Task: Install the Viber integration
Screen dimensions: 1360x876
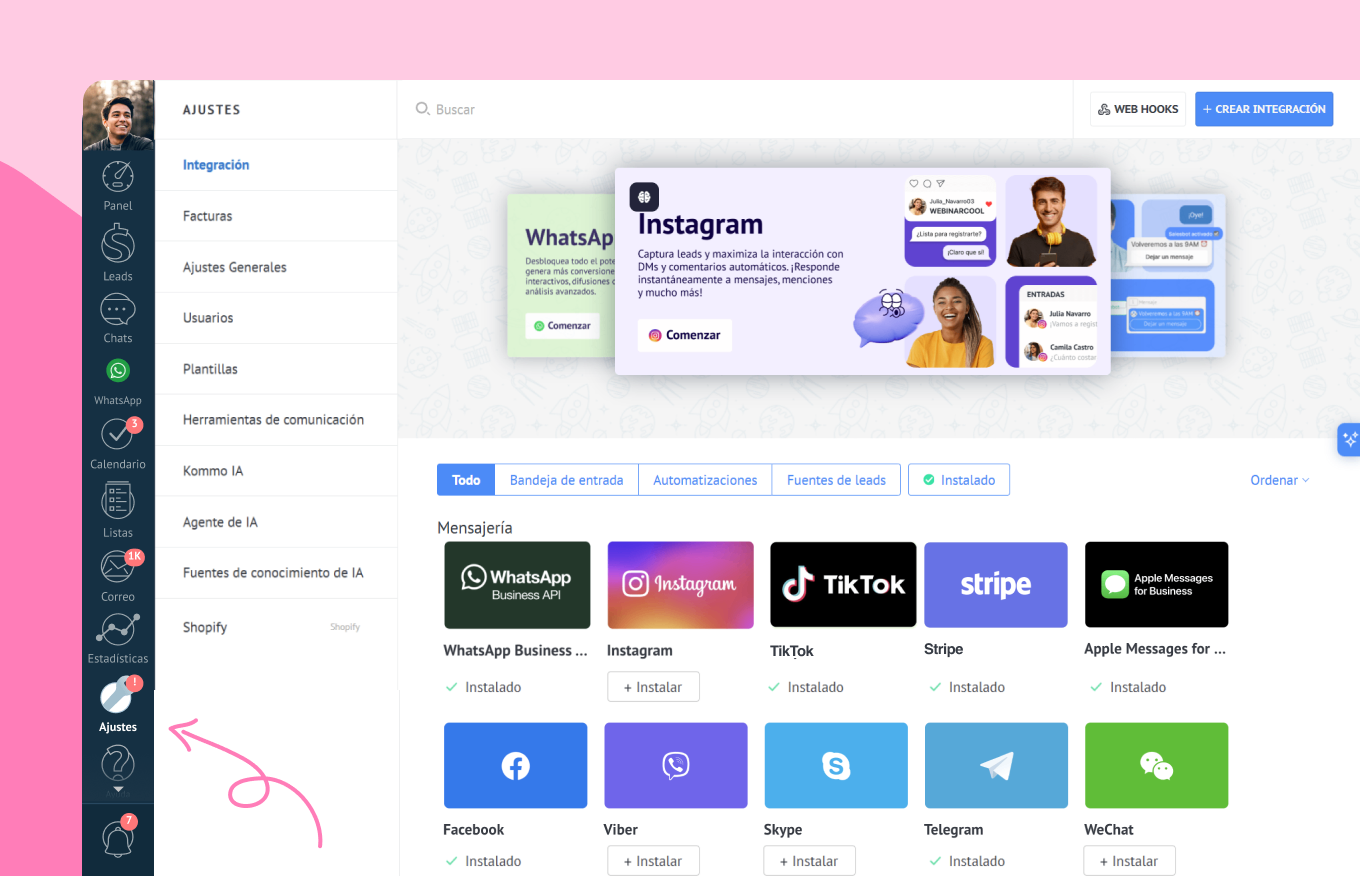Action: [653, 861]
